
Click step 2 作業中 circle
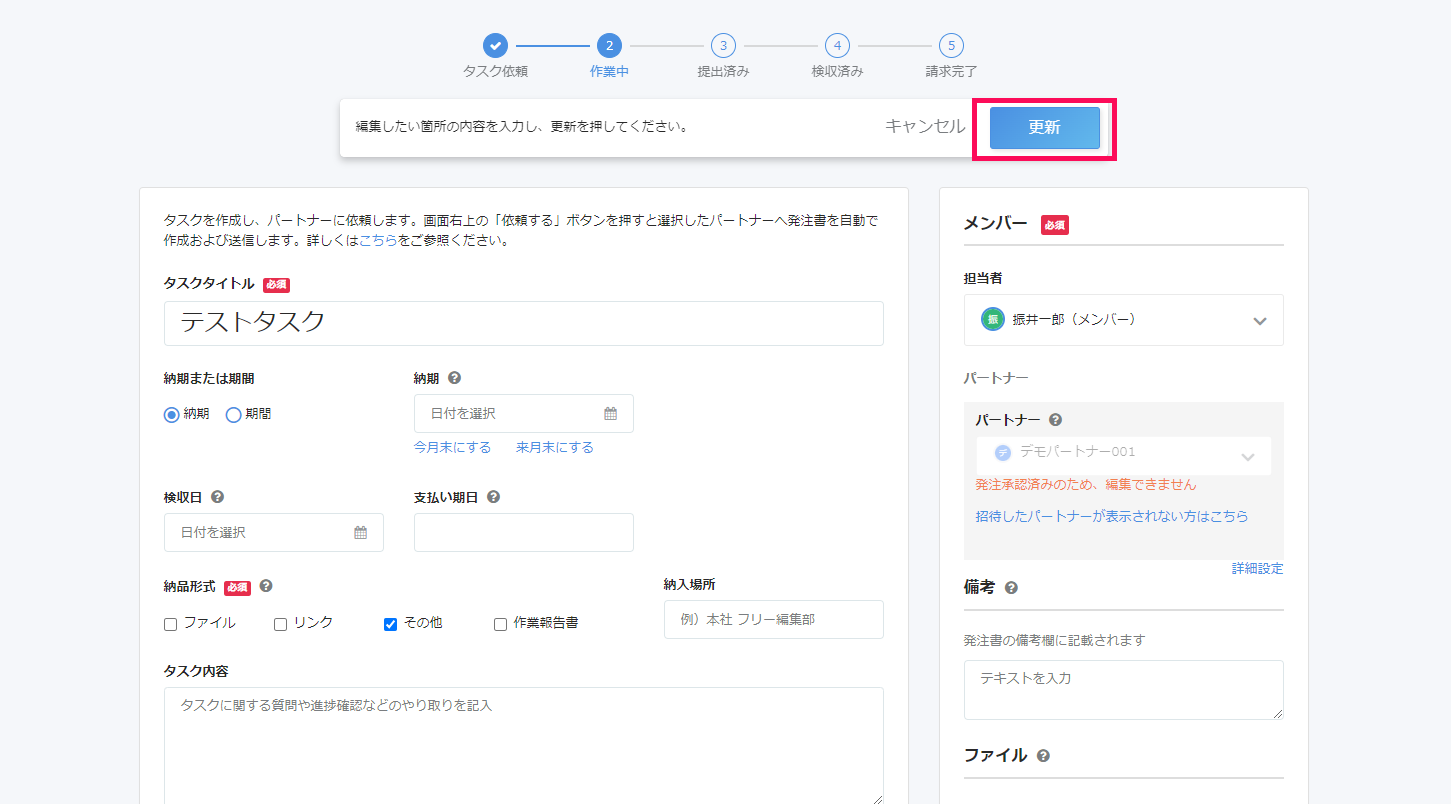tap(609, 45)
